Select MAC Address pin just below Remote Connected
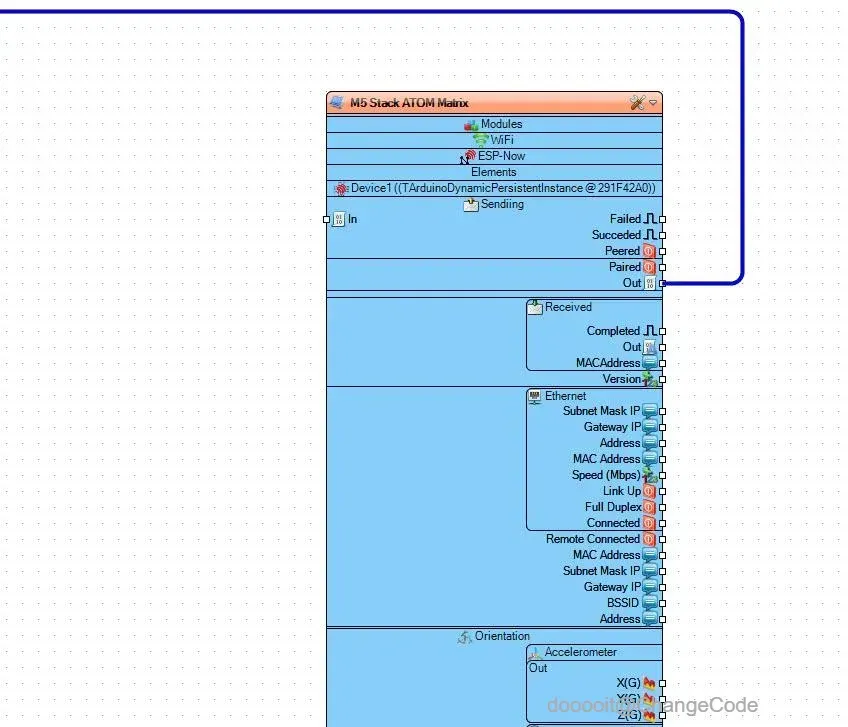Screen dimensions: 848x727 [x=662, y=556]
